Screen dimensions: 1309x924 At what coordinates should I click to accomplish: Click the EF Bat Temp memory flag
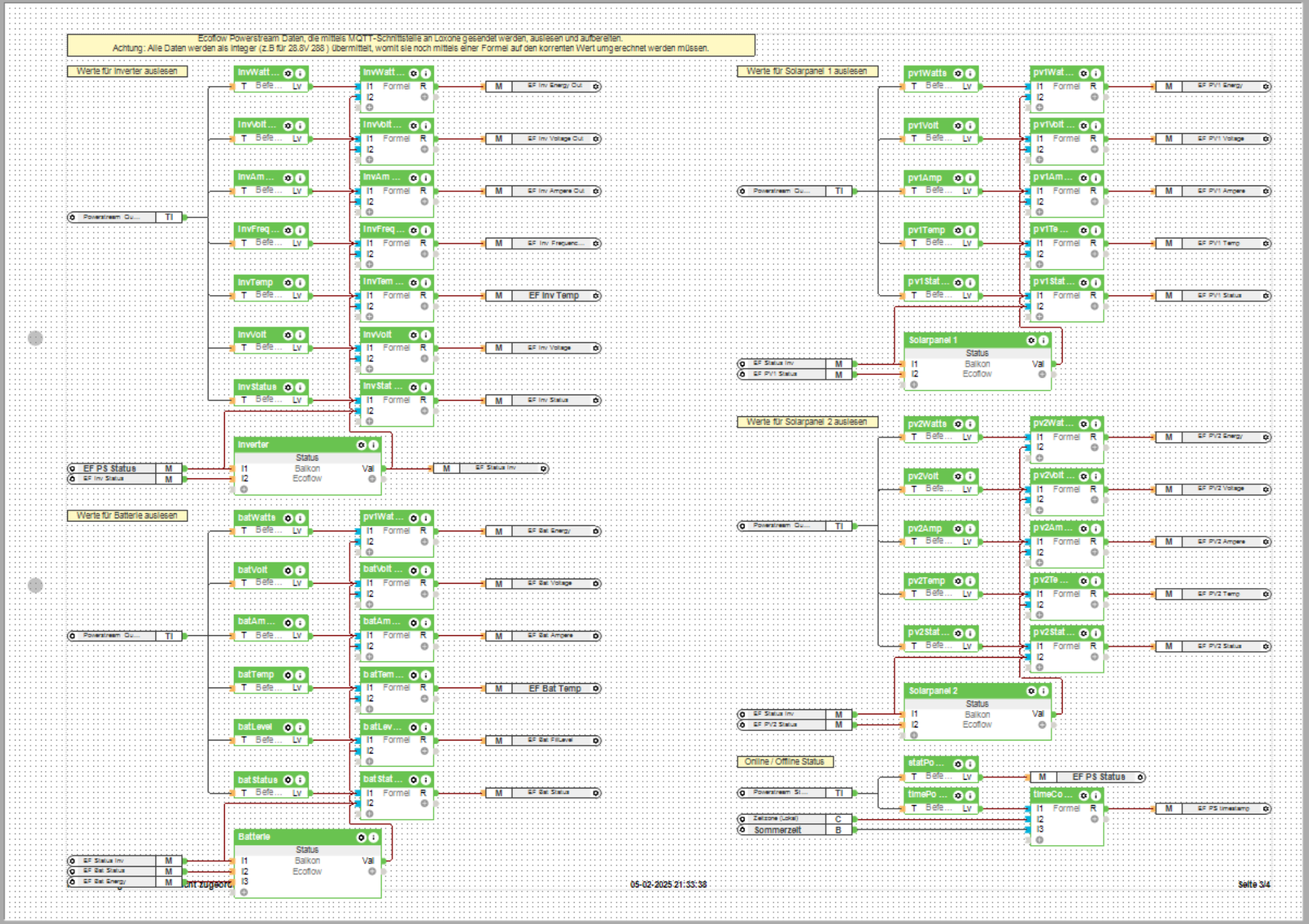click(x=554, y=689)
